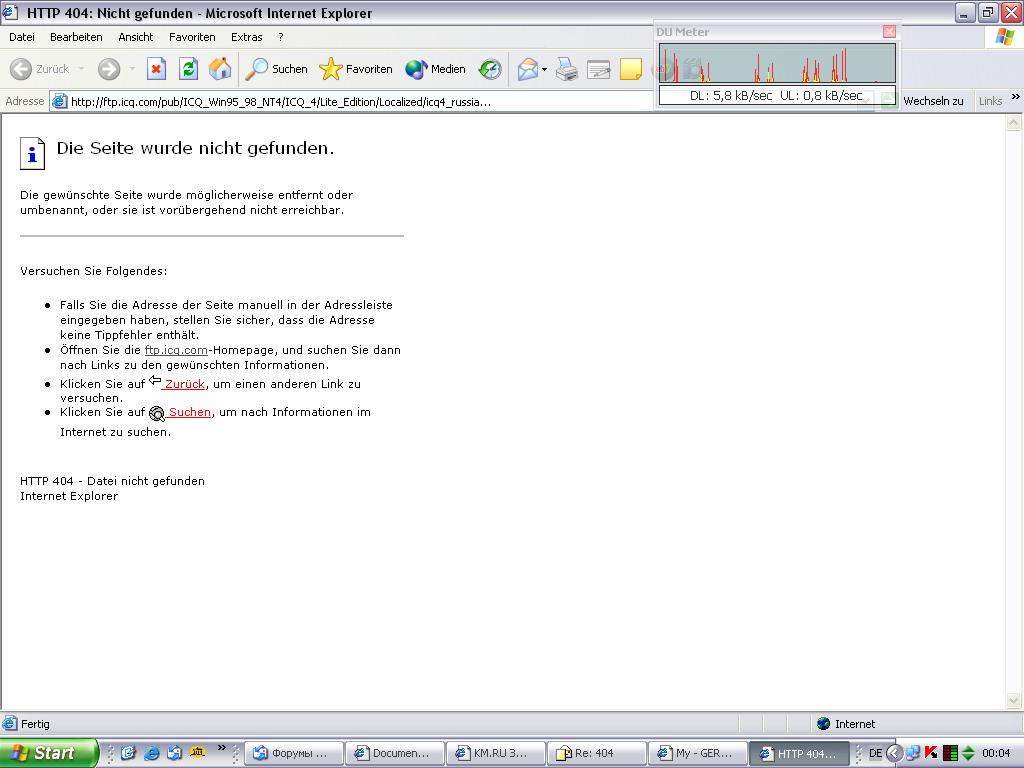Print the page using the printer icon

pyautogui.click(x=567, y=69)
